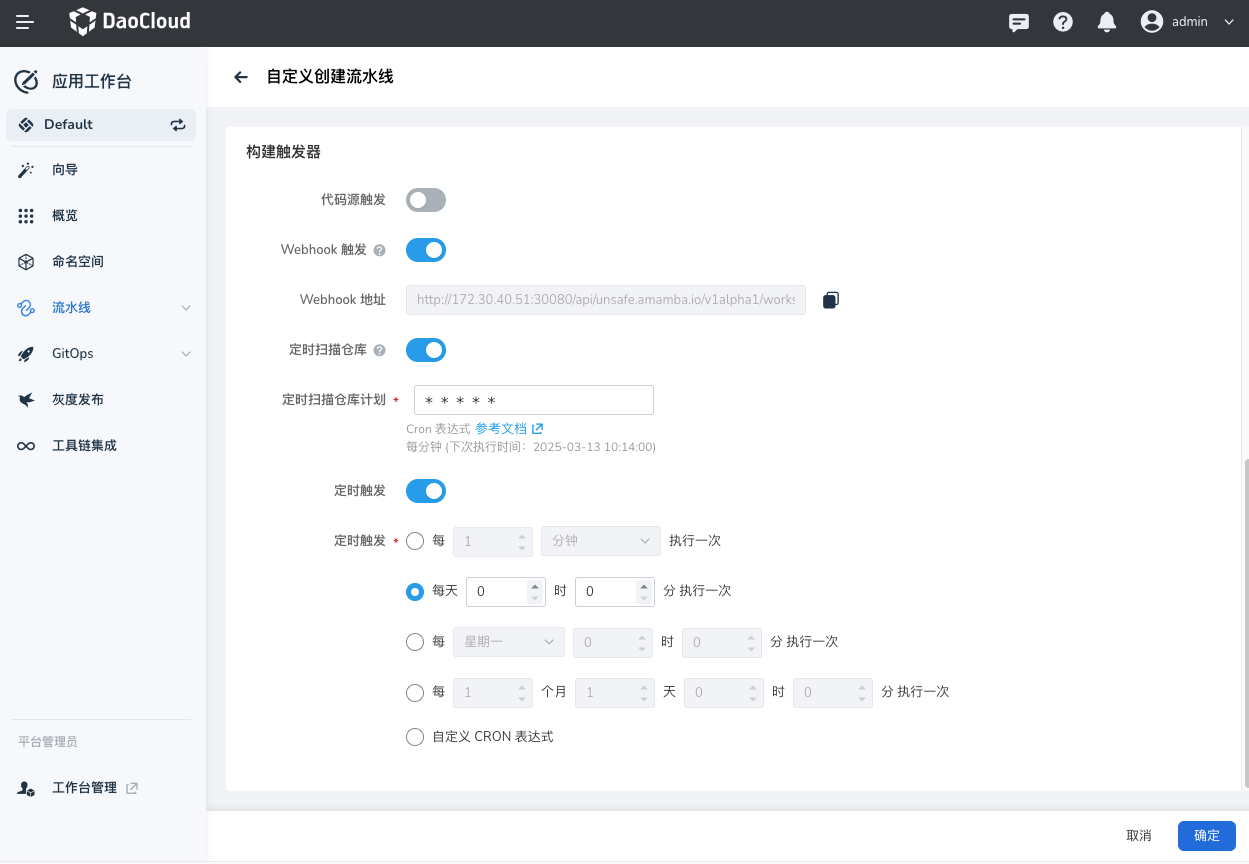
Task: Open the notifications bell
Action: click(1107, 22)
